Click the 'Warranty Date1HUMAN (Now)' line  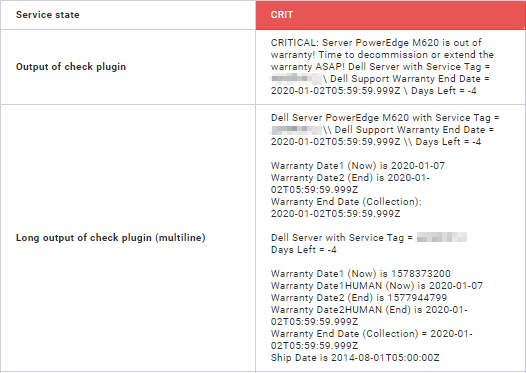pyautogui.click(x=377, y=286)
